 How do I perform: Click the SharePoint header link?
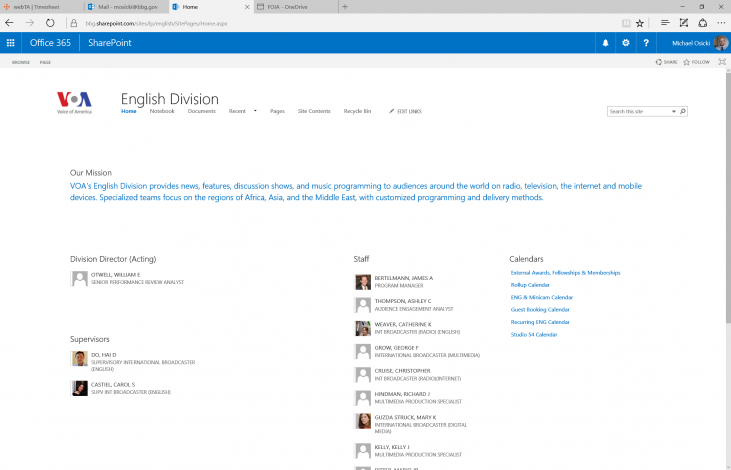(110, 43)
